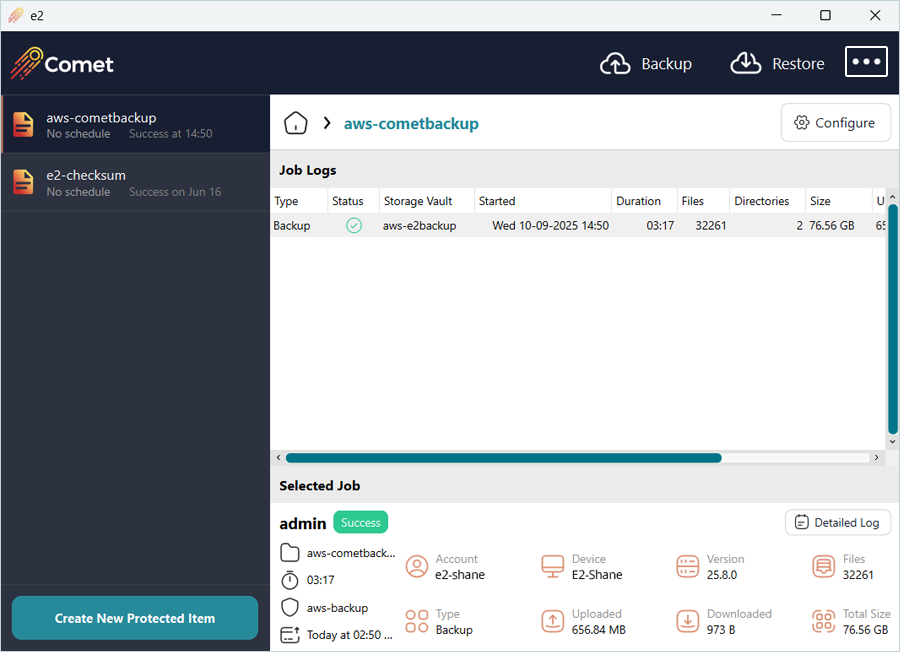Click the Device monitor icon
This screenshot has height=652, width=900.
(553, 566)
